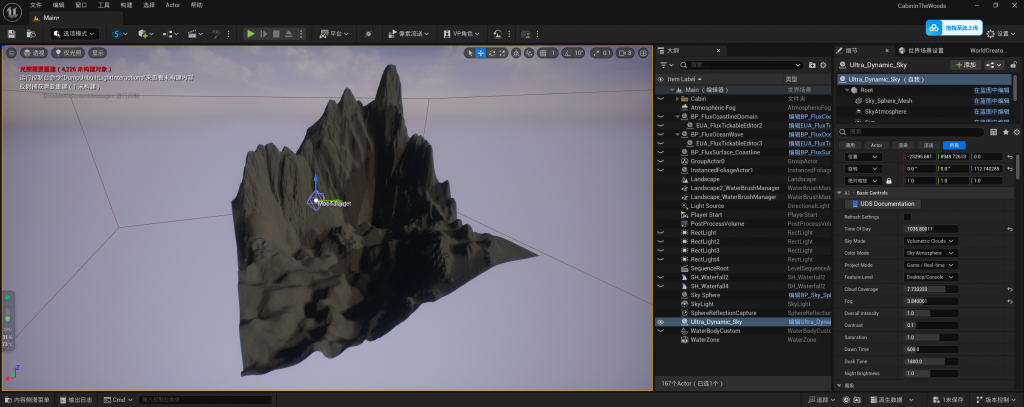Image resolution: width=1024 pixels, height=407 pixels.
Task: Open the Actor menu in menu bar
Action: tap(172, 5)
